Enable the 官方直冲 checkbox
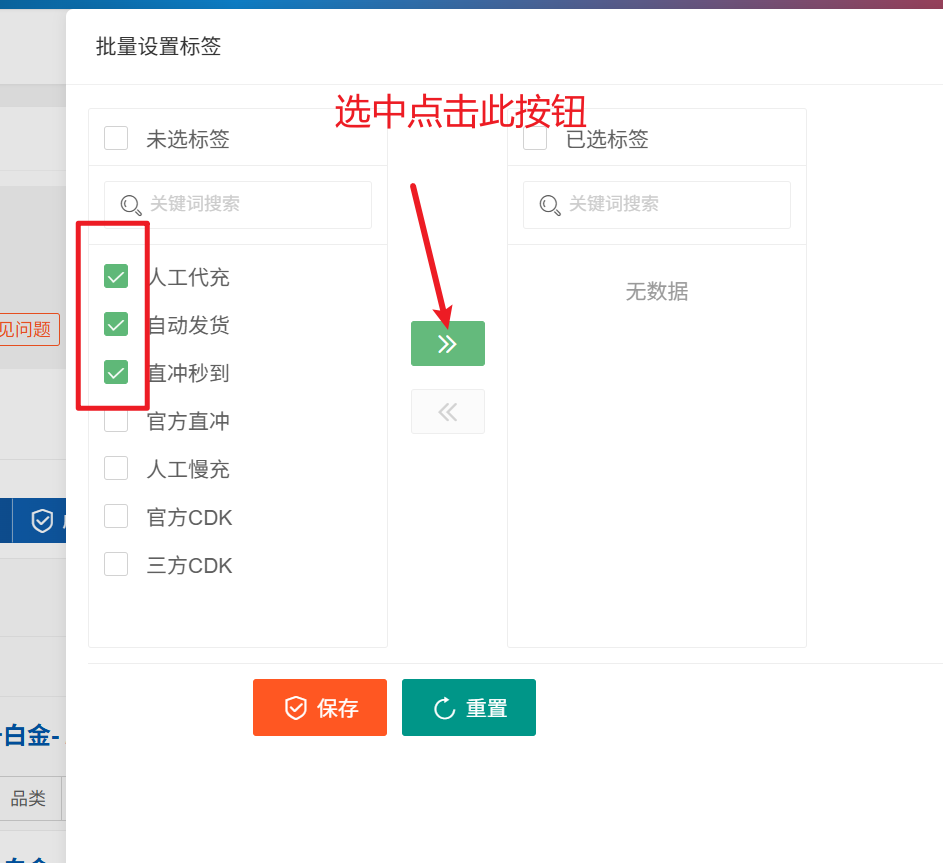Viewport: 943px width, 863px height. [x=116, y=421]
